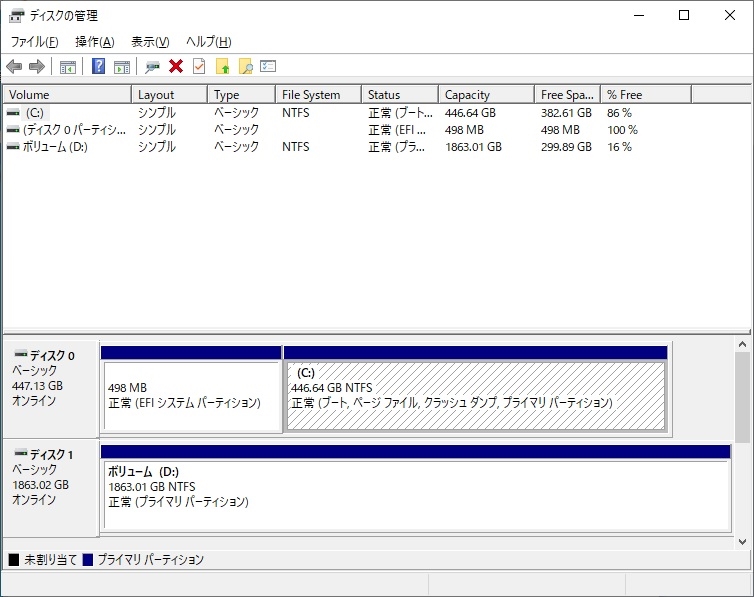Viewport: 754px width, 597px height.
Task: Minimize the ディスクの管理 window
Action: click(x=639, y=15)
